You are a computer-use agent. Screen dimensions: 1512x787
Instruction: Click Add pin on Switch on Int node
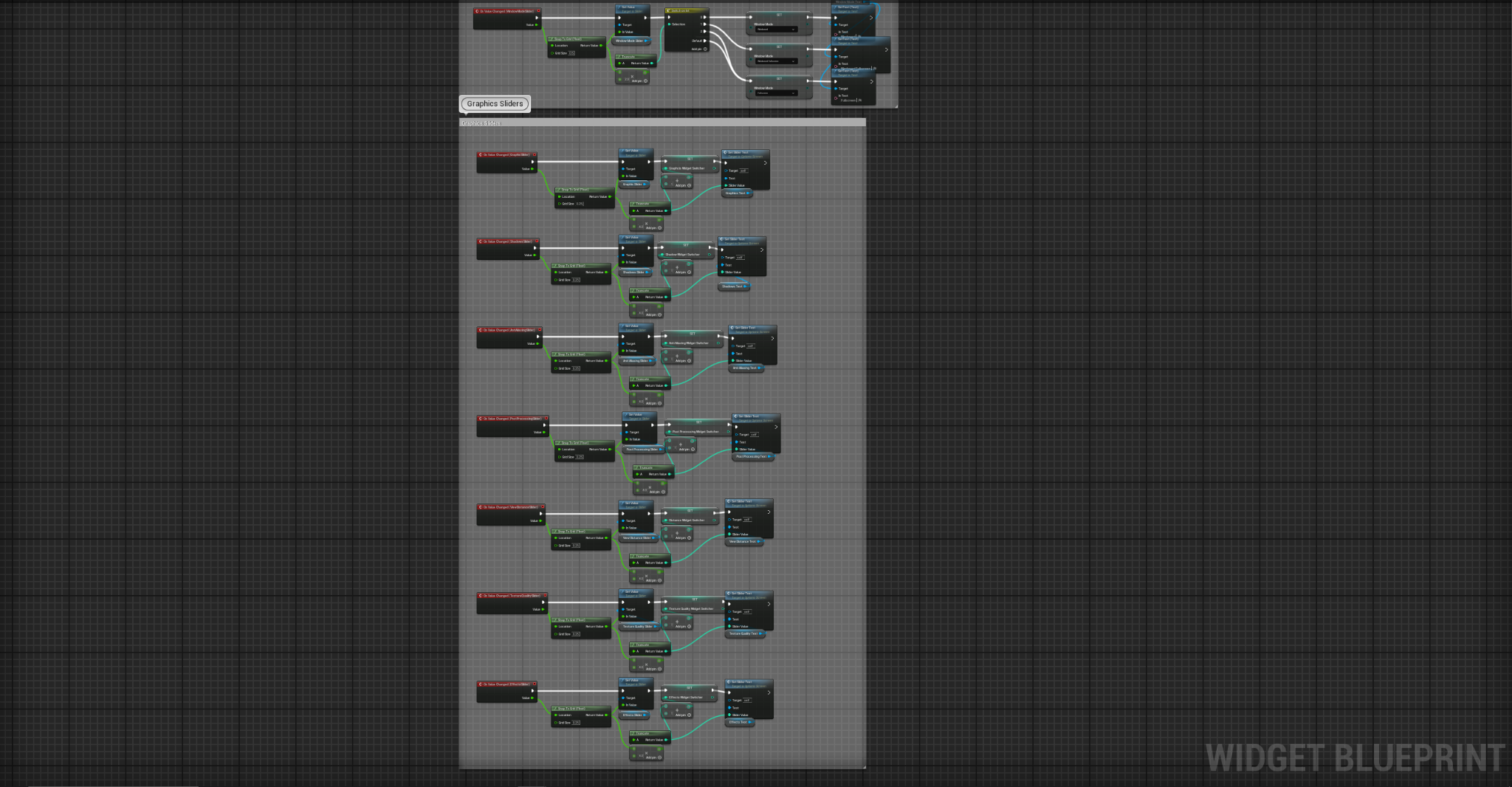pyautogui.click(x=699, y=49)
